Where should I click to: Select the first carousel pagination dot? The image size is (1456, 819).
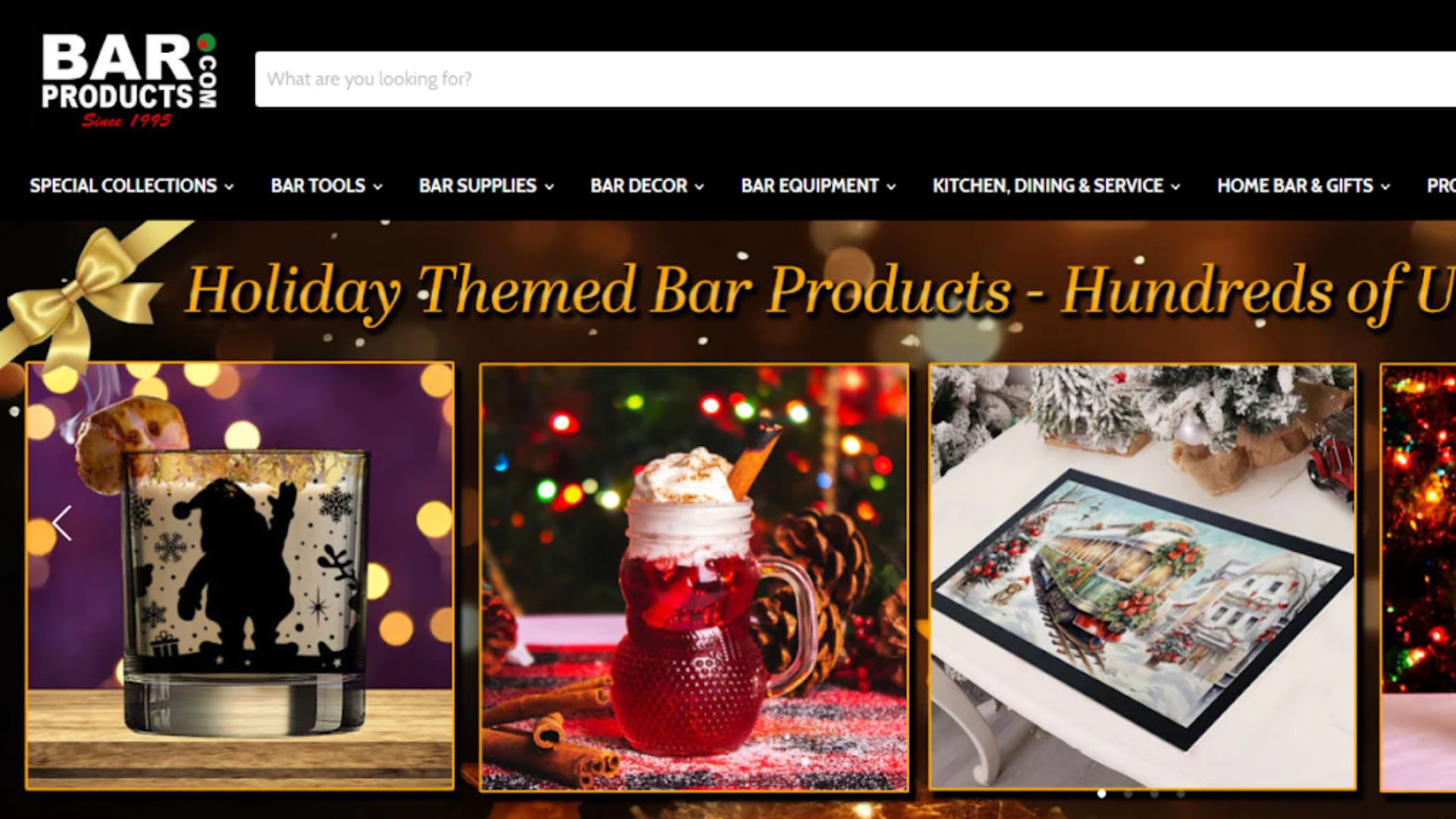[x=1101, y=794]
